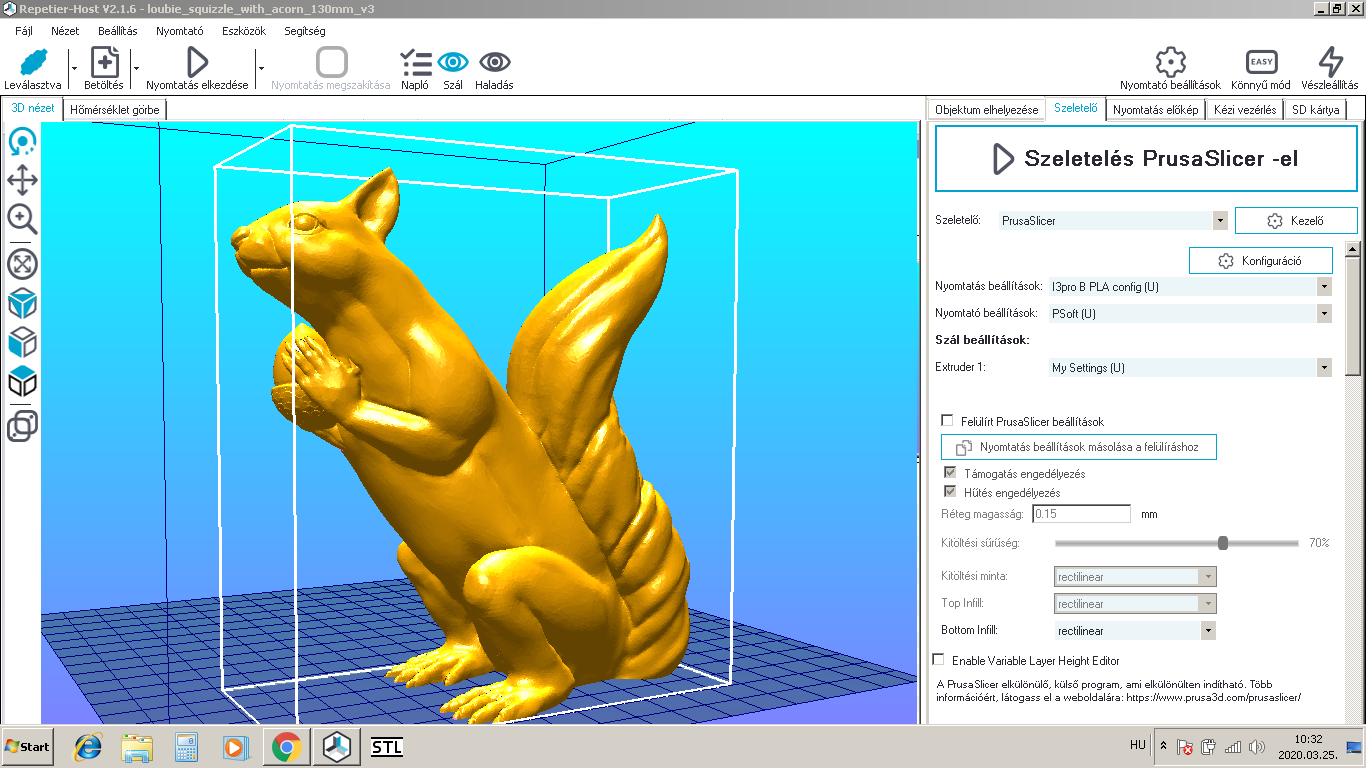Image resolution: width=1366 pixels, height=768 pixels.
Task: Launch Calculator from the taskbar
Action: [x=186, y=747]
